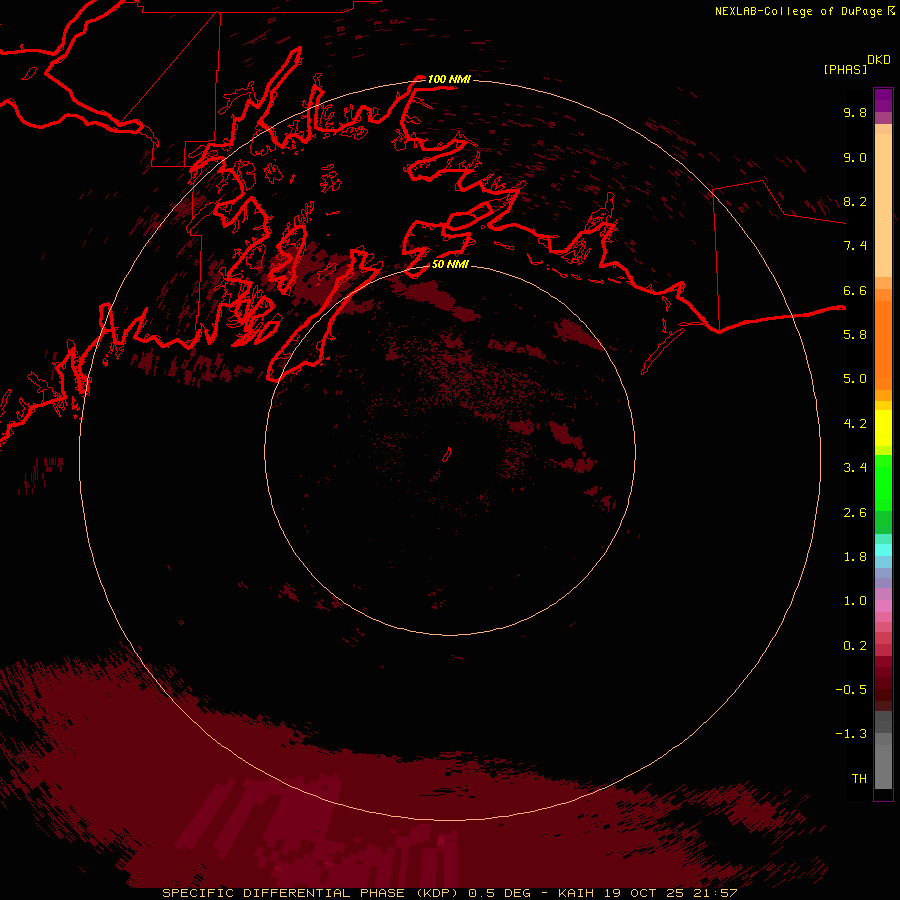
Task: Click the 6.6 scale value
Action: click(x=855, y=290)
